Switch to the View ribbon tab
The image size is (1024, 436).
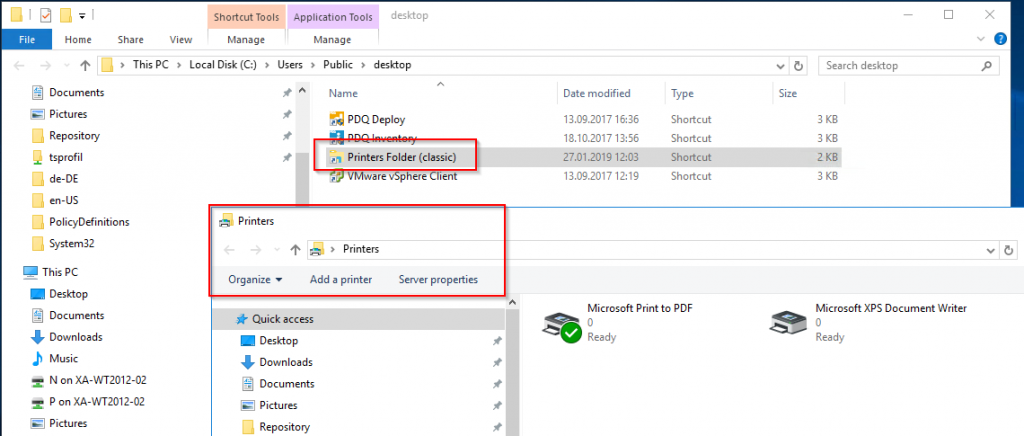click(181, 39)
